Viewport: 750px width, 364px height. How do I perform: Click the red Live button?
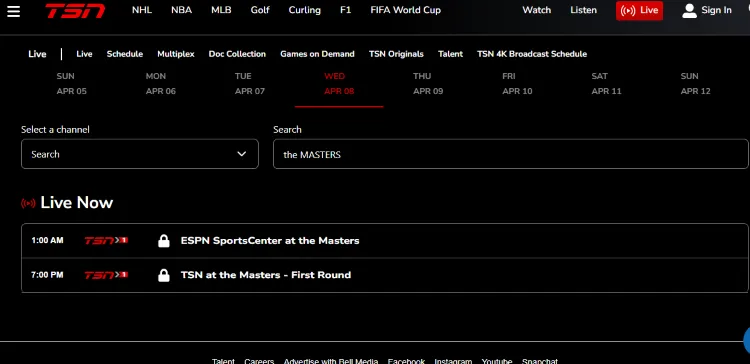point(640,11)
